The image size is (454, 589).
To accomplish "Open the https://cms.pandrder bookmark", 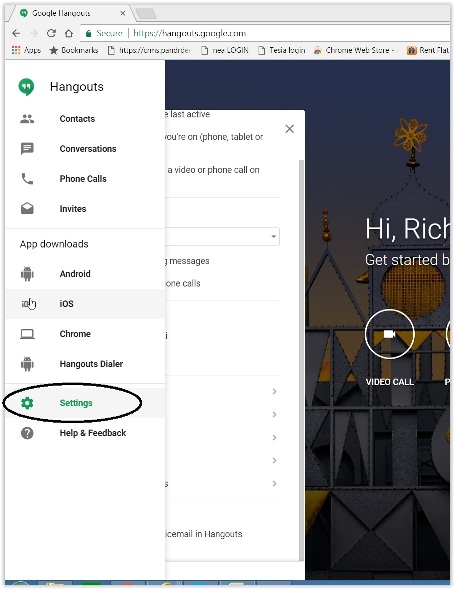I will [149, 50].
